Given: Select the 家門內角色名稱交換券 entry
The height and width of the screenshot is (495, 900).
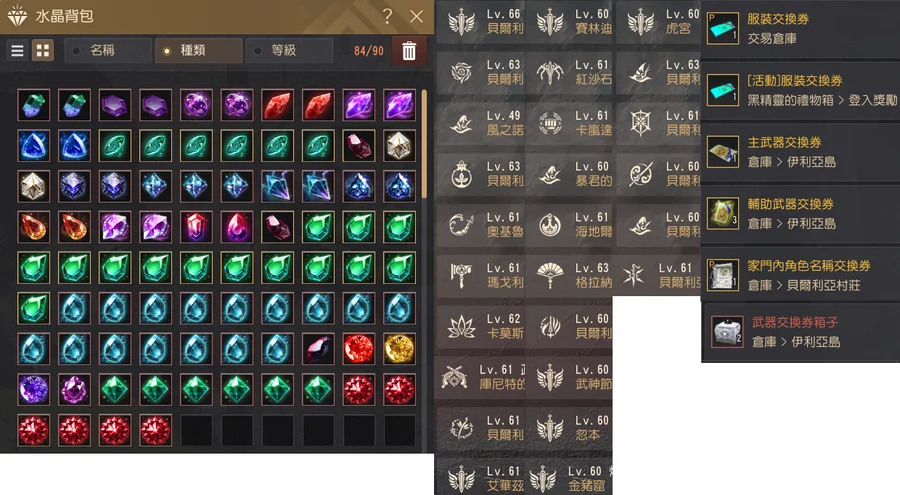Looking at the screenshot, I should [800, 274].
